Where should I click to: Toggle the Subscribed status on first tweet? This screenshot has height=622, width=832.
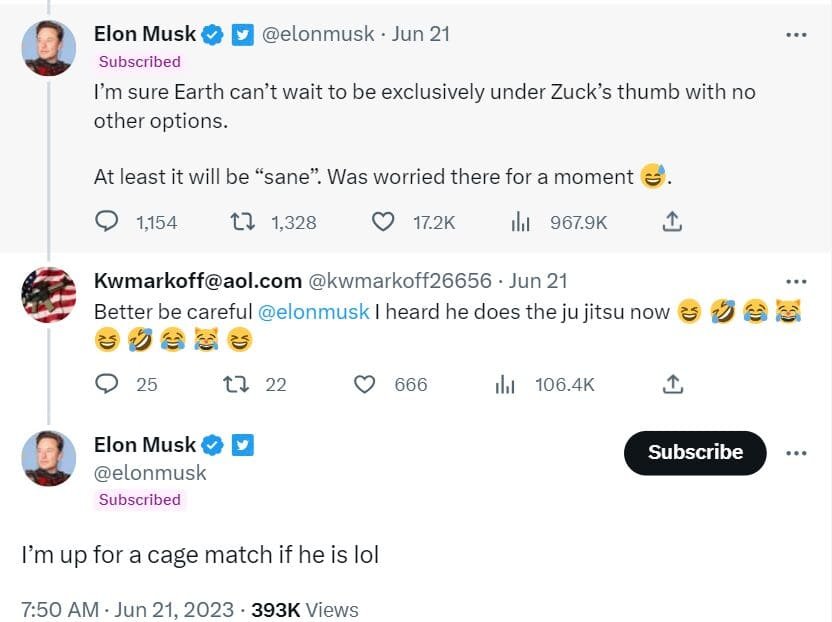coord(139,61)
